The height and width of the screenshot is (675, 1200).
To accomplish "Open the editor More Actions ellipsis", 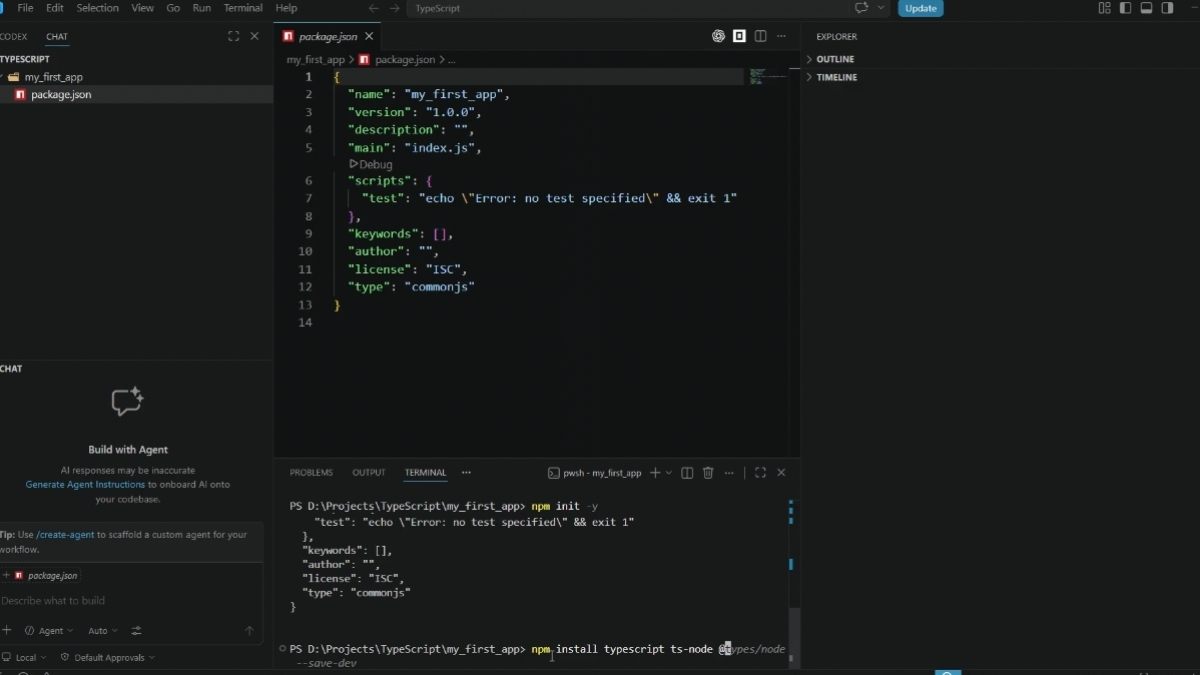I will pos(781,36).
